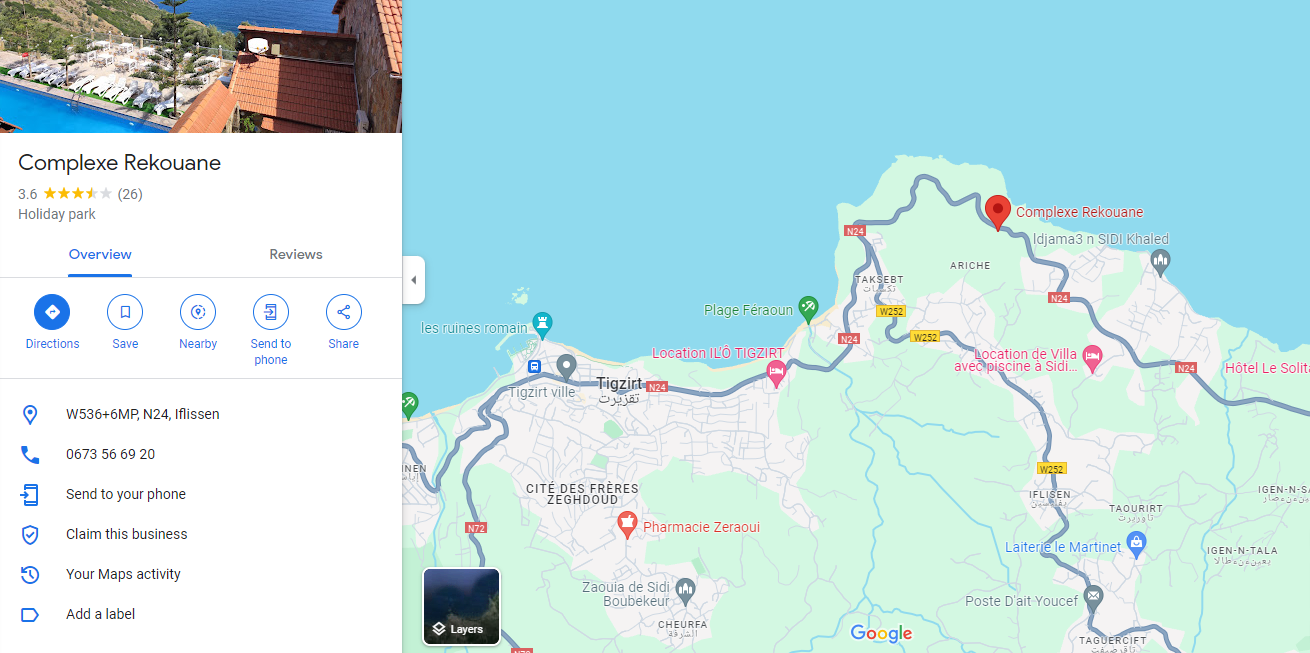Click the les ruines romain landmark icon
This screenshot has width=1310, height=653.
[x=543, y=324]
